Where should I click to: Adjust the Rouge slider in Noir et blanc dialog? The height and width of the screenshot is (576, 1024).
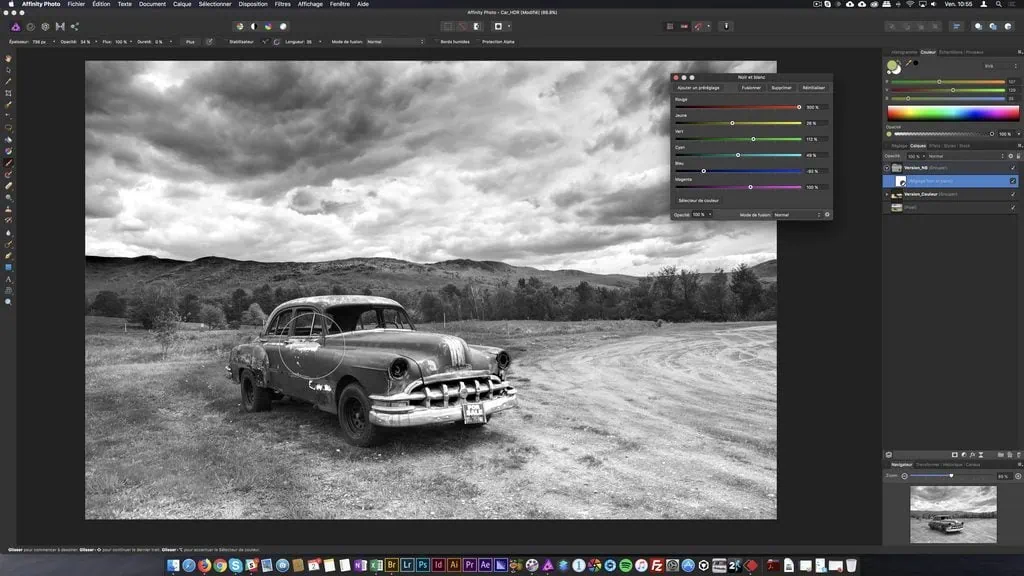(x=798, y=107)
